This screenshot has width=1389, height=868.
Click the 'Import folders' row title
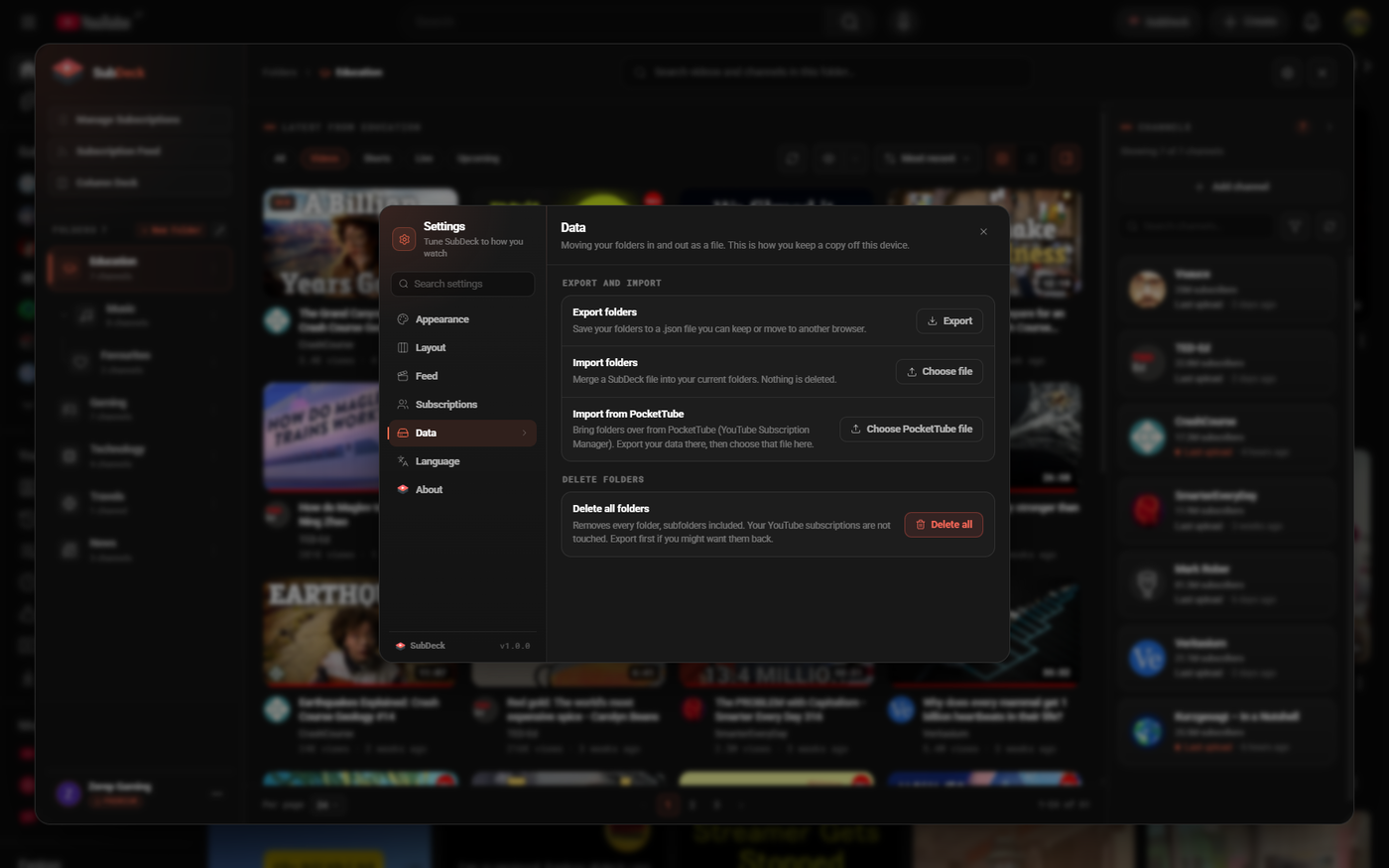coord(605,363)
